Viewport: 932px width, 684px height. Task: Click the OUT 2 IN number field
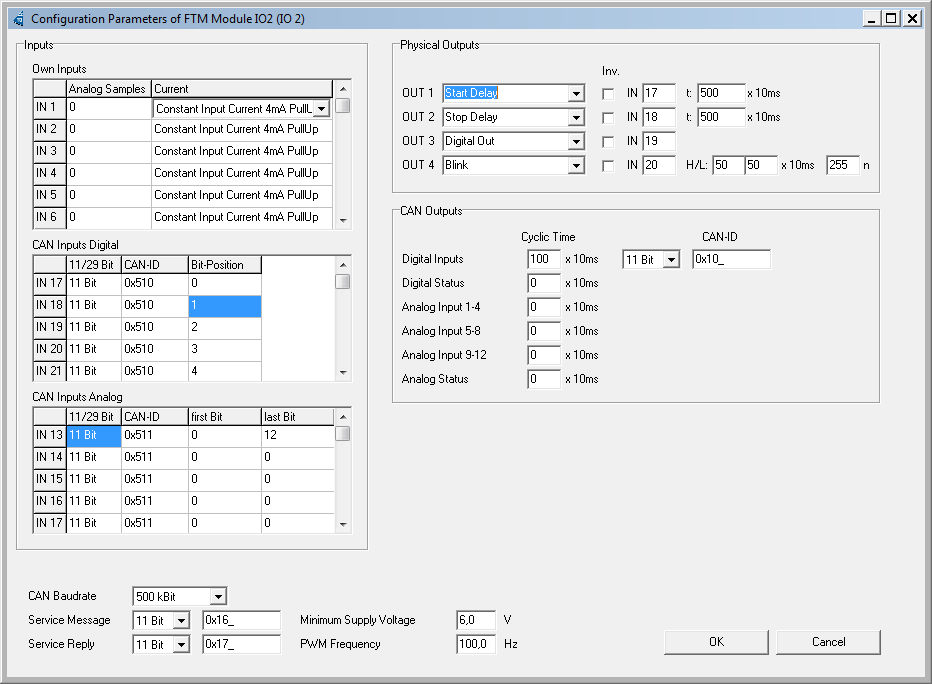659,117
